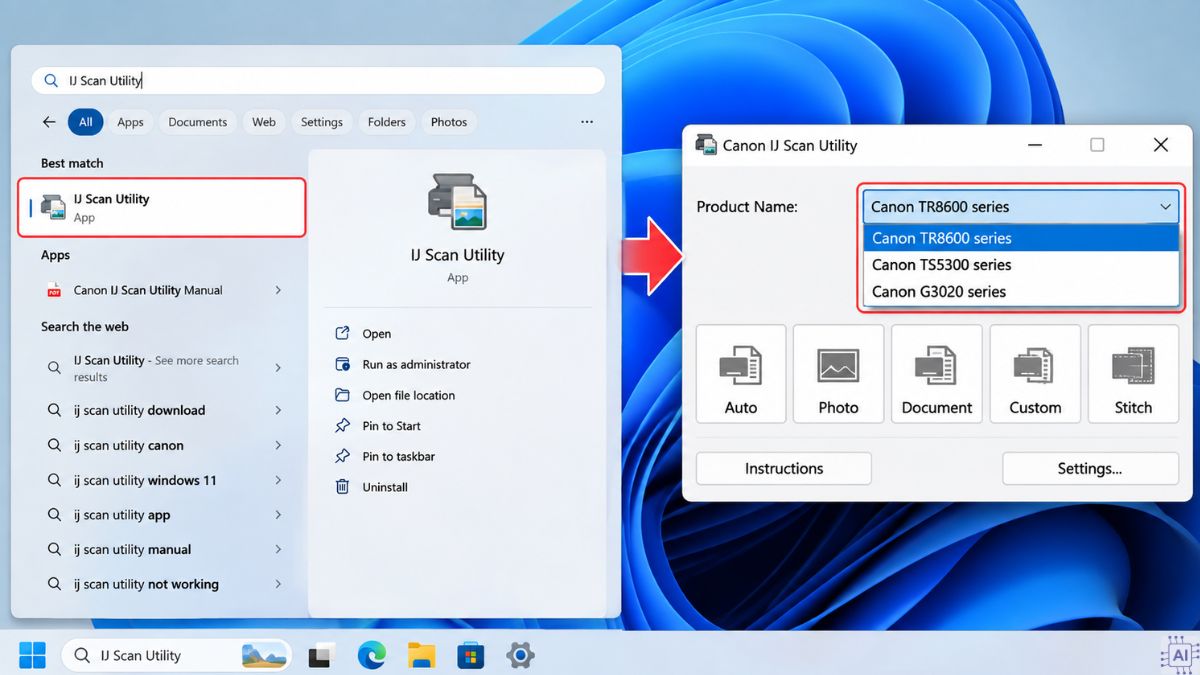Select Canon TS5300 series from the list
The width and height of the screenshot is (1200, 675).
coord(1021,265)
